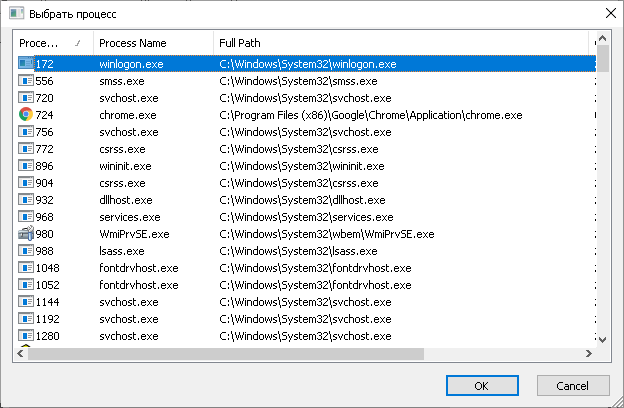Close the Выбрать процесс dialog
The height and width of the screenshot is (408, 624).
tap(610, 14)
